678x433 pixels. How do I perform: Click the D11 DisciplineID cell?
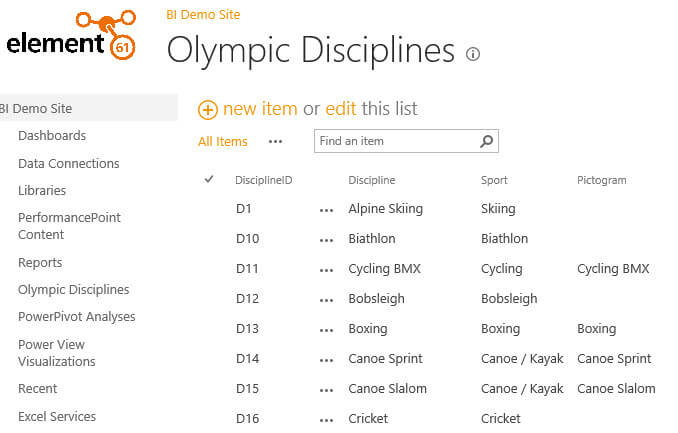coord(247,269)
